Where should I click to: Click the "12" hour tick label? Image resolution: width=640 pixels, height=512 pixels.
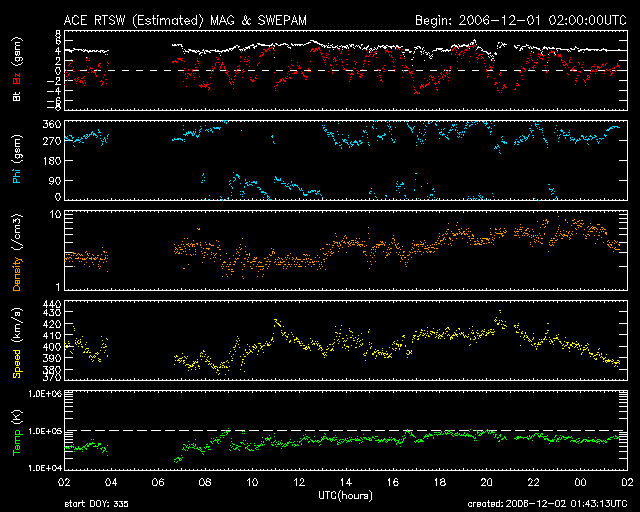pyautogui.click(x=299, y=482)
